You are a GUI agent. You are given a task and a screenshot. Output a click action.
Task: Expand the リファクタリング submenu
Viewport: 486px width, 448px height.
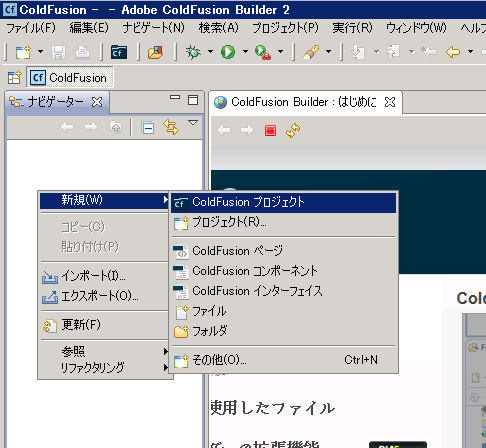pos(105,367)
